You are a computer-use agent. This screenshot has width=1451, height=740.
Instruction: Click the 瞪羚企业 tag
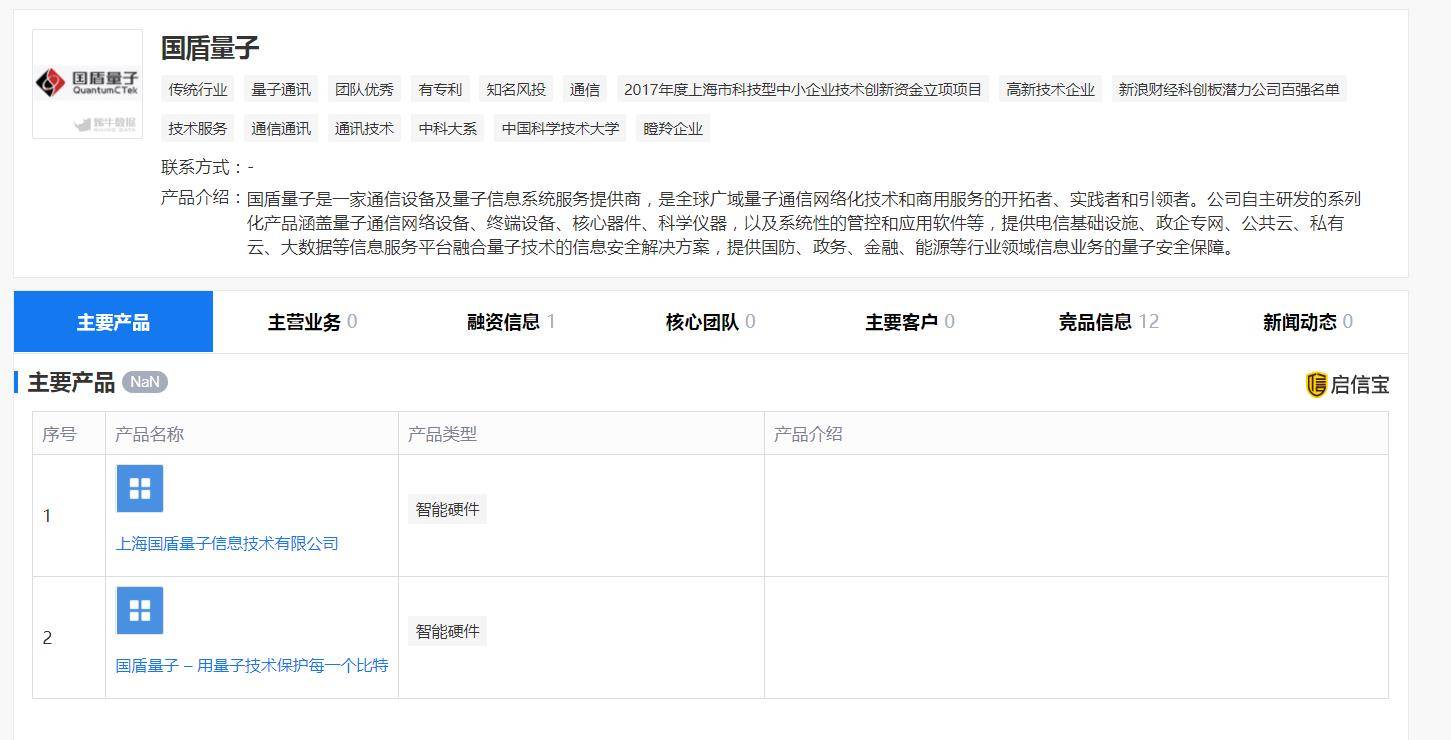[673, 128]
